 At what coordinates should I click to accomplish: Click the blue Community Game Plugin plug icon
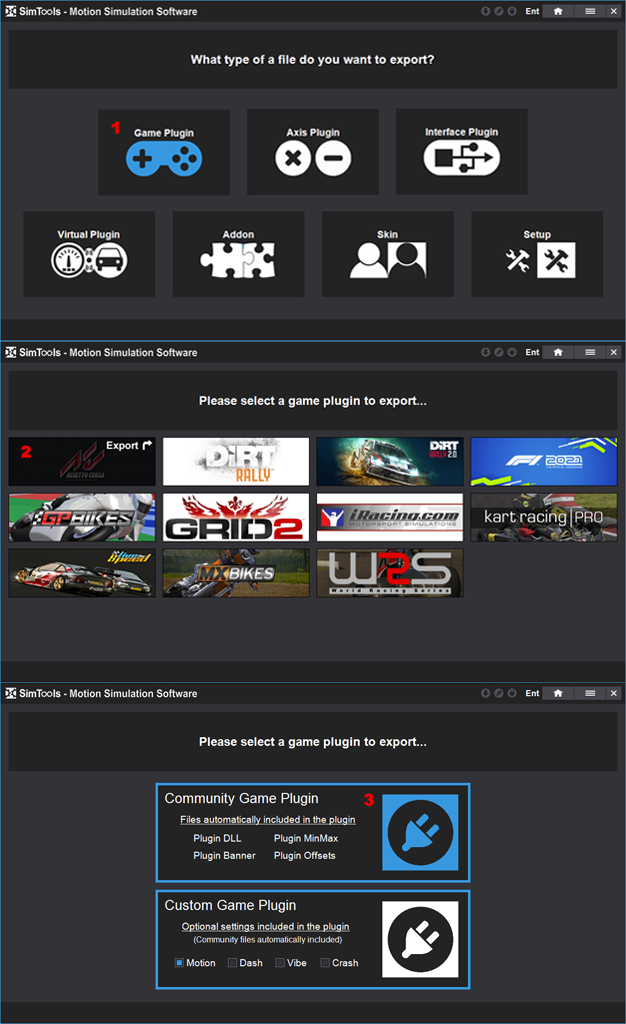(x=420, y=832)
